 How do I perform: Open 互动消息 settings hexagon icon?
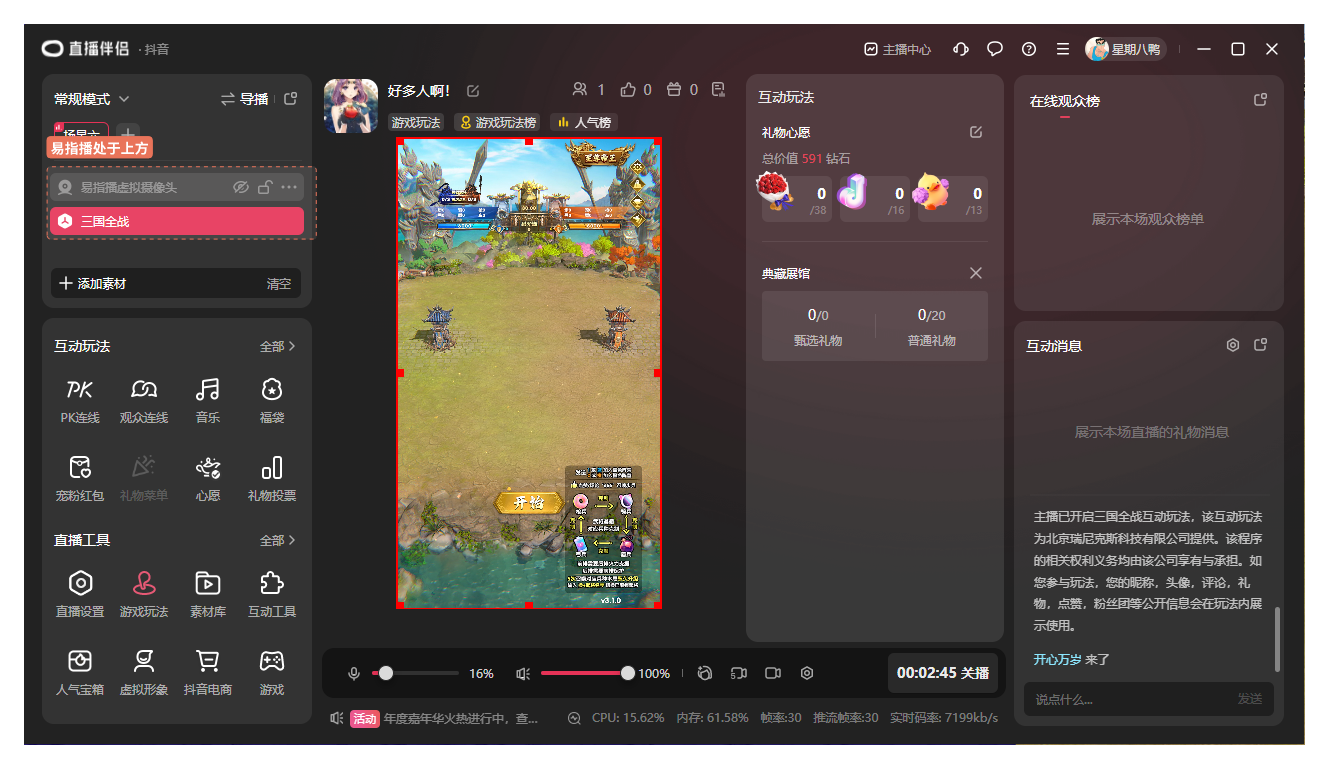[x=1233, y=345]
